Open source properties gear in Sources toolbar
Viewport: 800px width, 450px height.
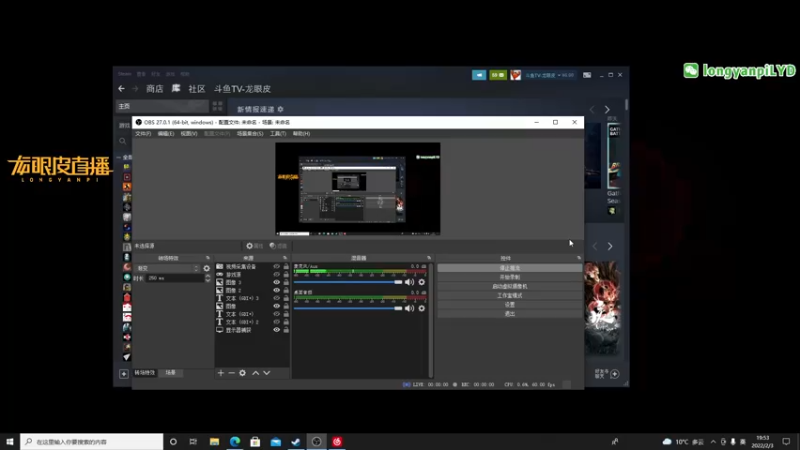pos(242,373)
